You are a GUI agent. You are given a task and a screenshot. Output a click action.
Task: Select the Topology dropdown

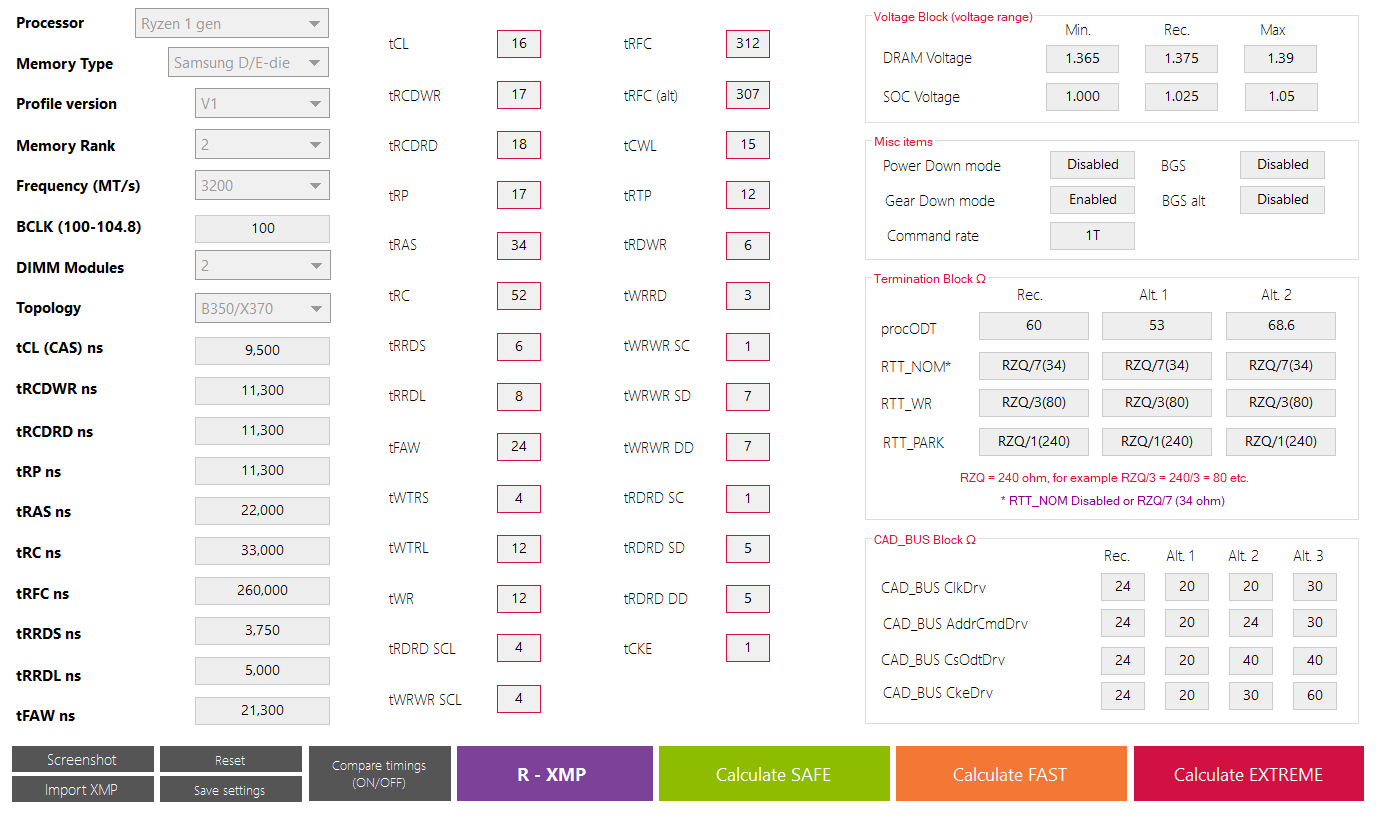click(261, 308)
